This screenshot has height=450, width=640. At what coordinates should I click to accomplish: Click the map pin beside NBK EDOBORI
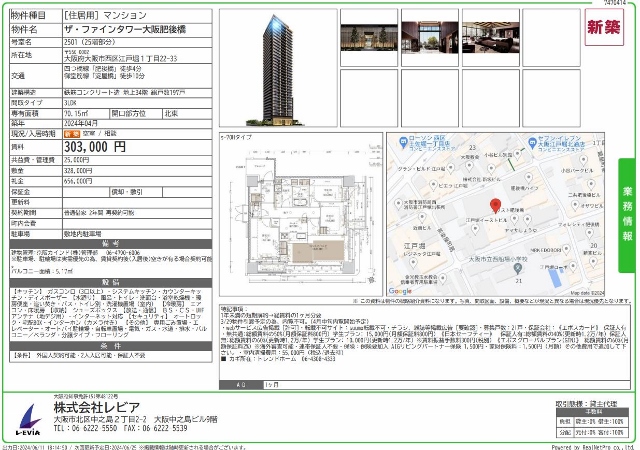coord(566,249)
